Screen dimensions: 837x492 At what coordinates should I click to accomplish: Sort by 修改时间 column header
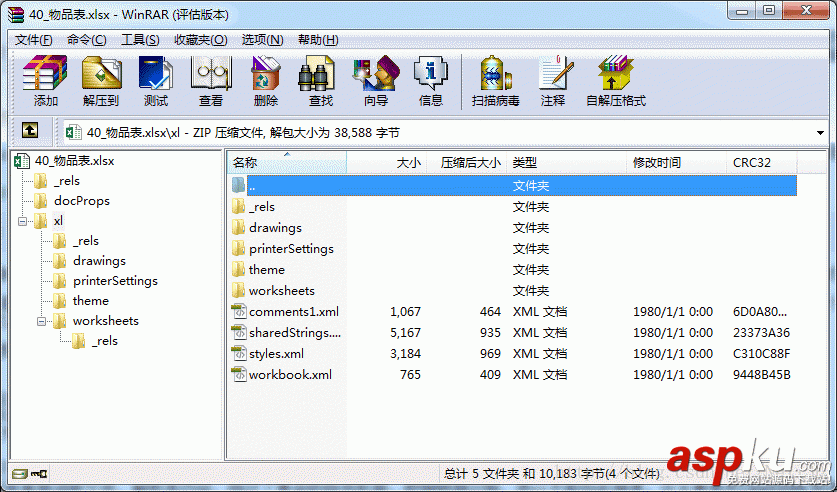[676, 162]
